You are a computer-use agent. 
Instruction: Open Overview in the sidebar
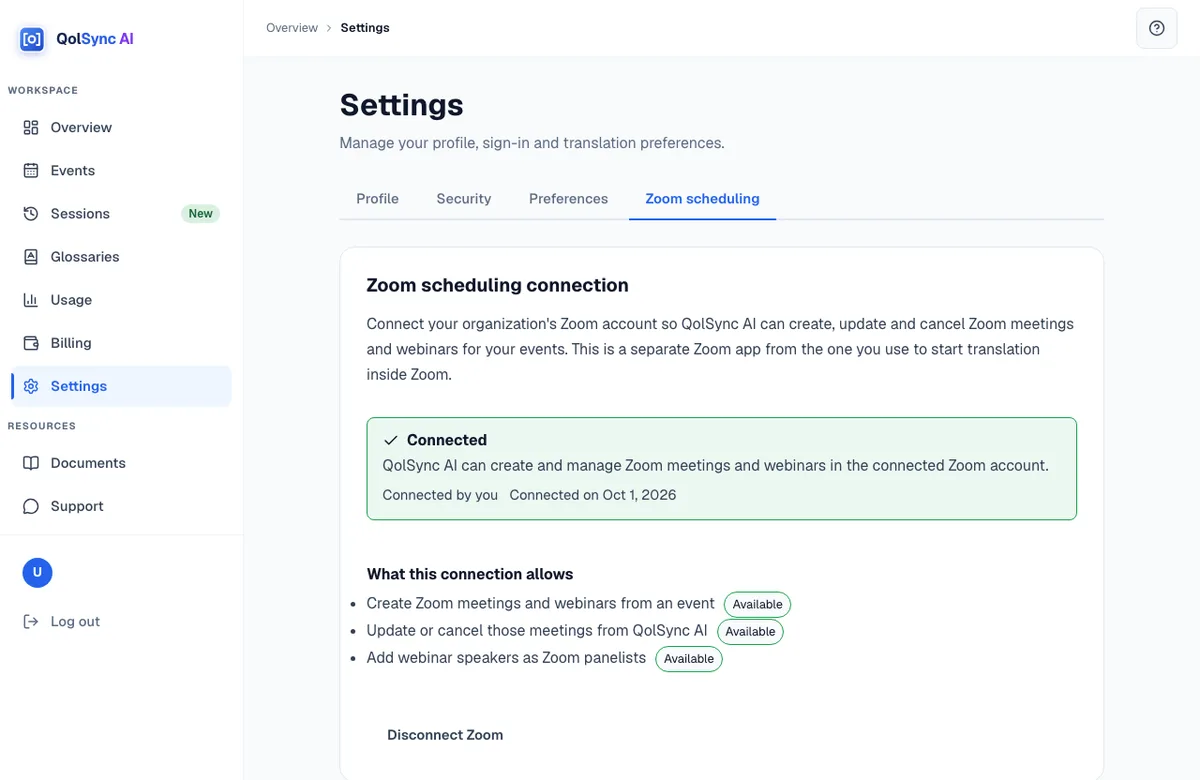pyautogui.click(x=121, y=127)
